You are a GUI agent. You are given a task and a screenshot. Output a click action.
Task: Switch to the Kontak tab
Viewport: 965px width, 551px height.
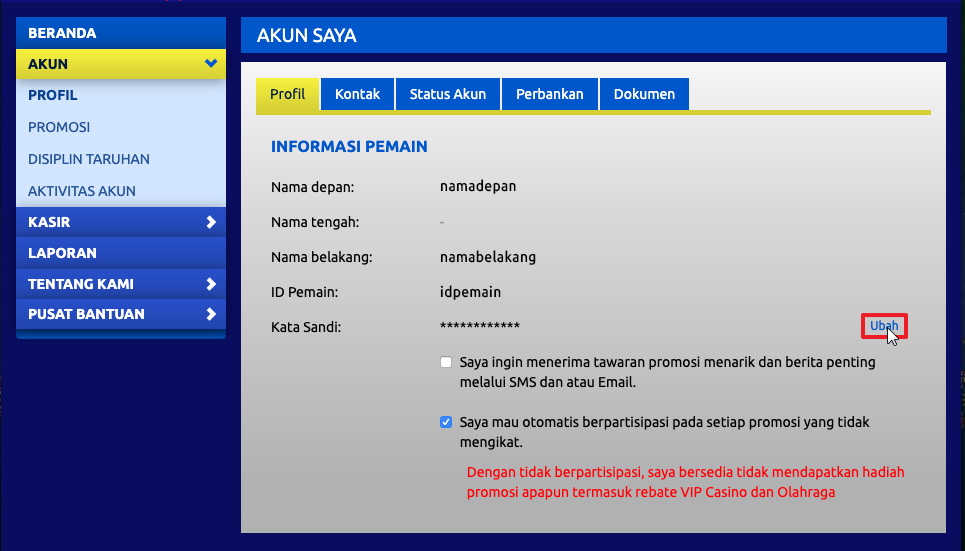357,94
